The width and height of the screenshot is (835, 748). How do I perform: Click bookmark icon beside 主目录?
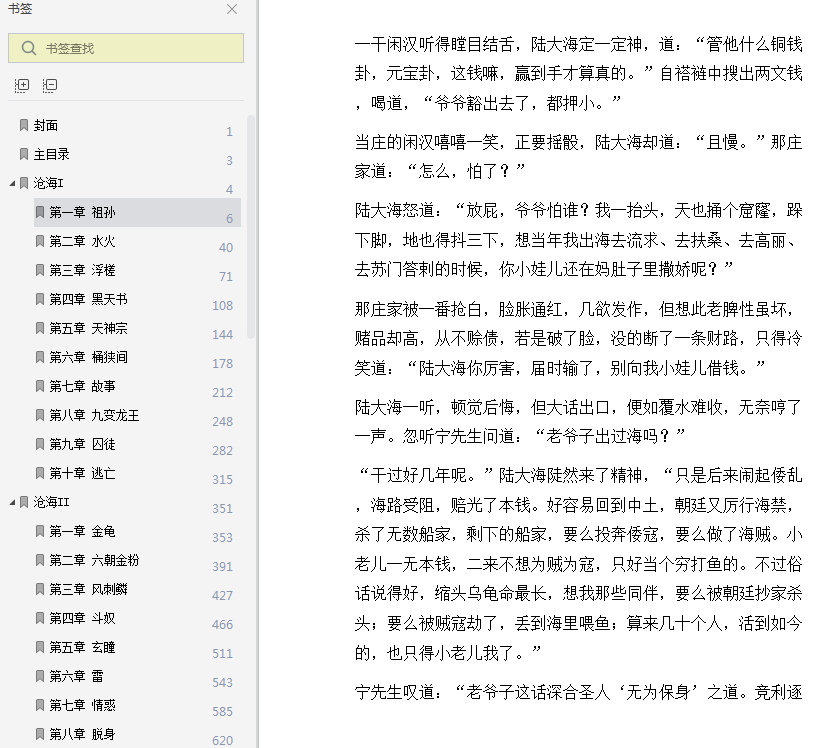[x=24, y=154]
